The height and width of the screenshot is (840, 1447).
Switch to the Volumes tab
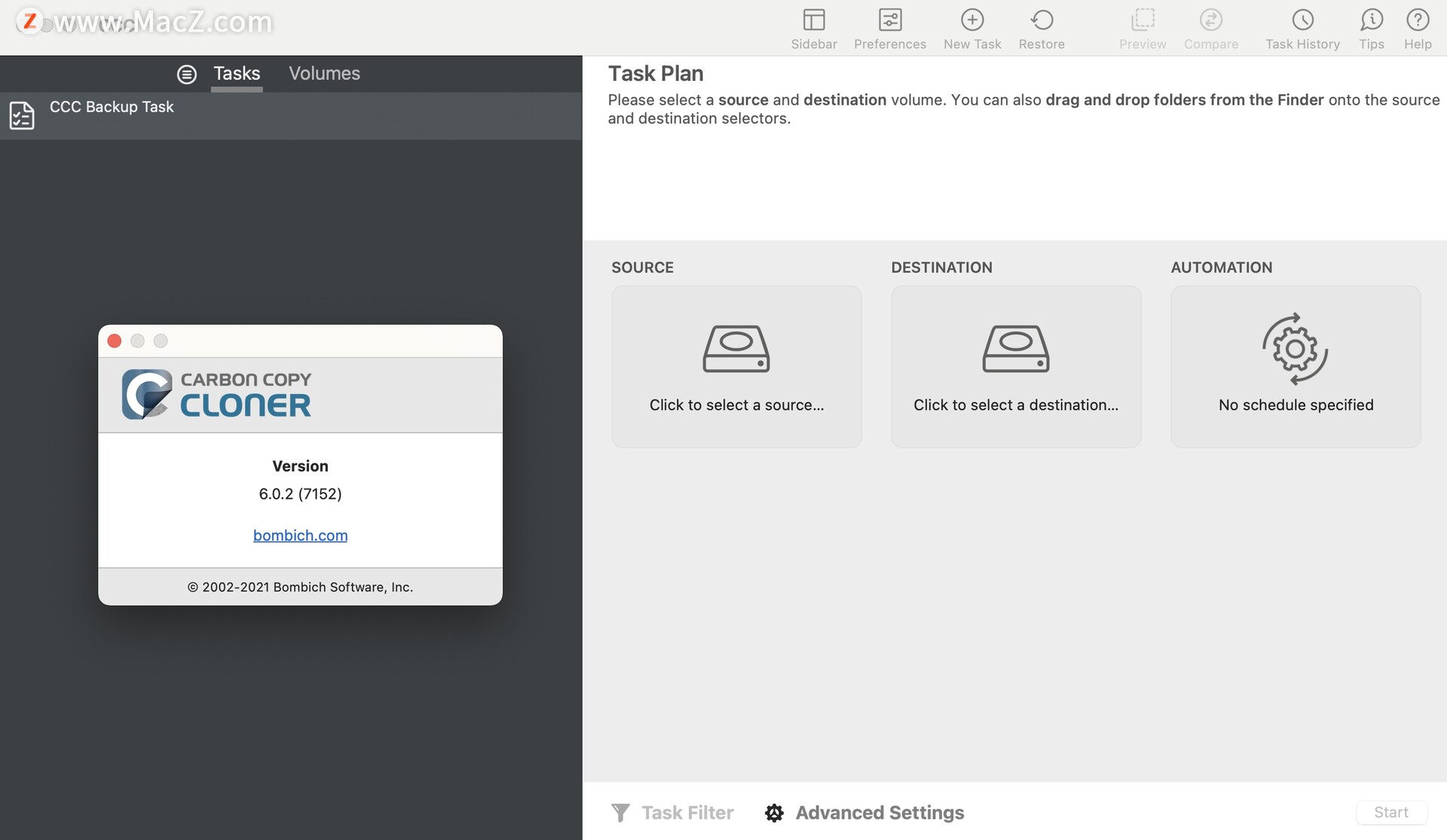(324, 71)
